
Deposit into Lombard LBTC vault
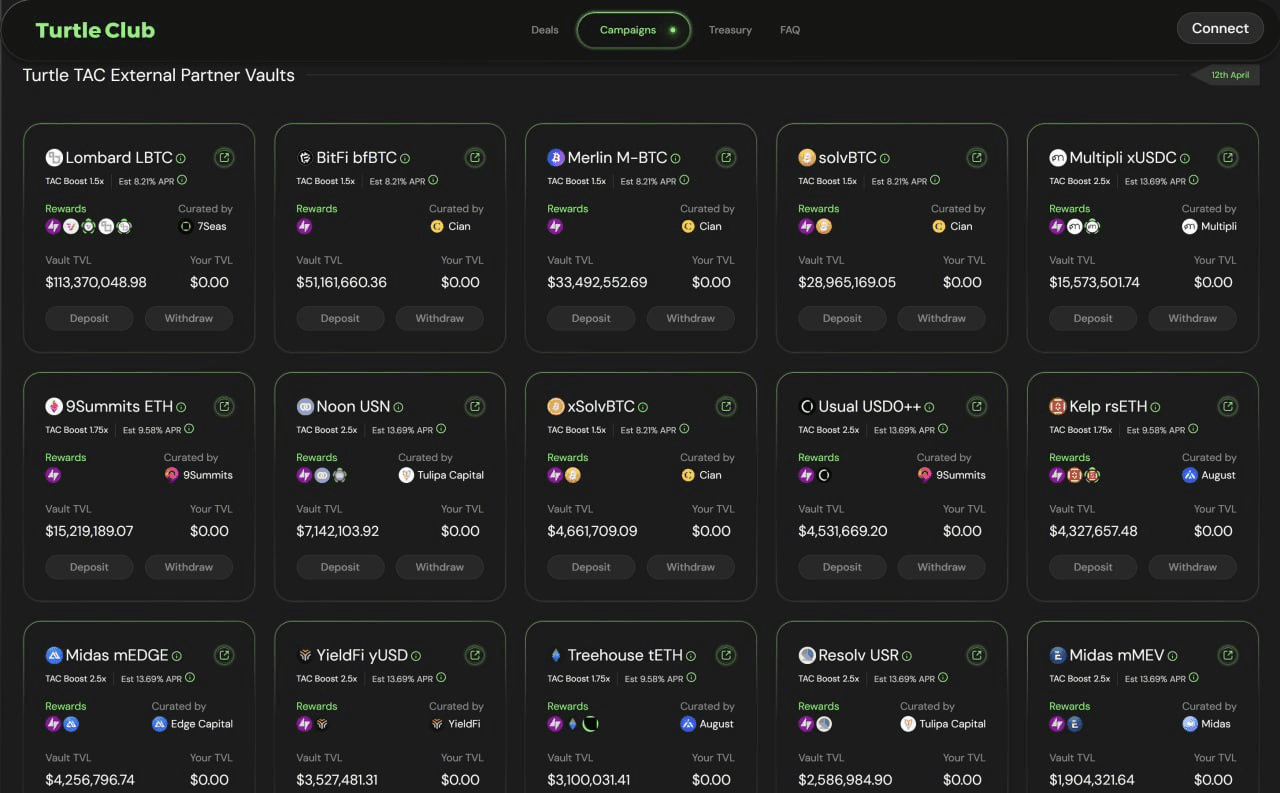point(89,318)
